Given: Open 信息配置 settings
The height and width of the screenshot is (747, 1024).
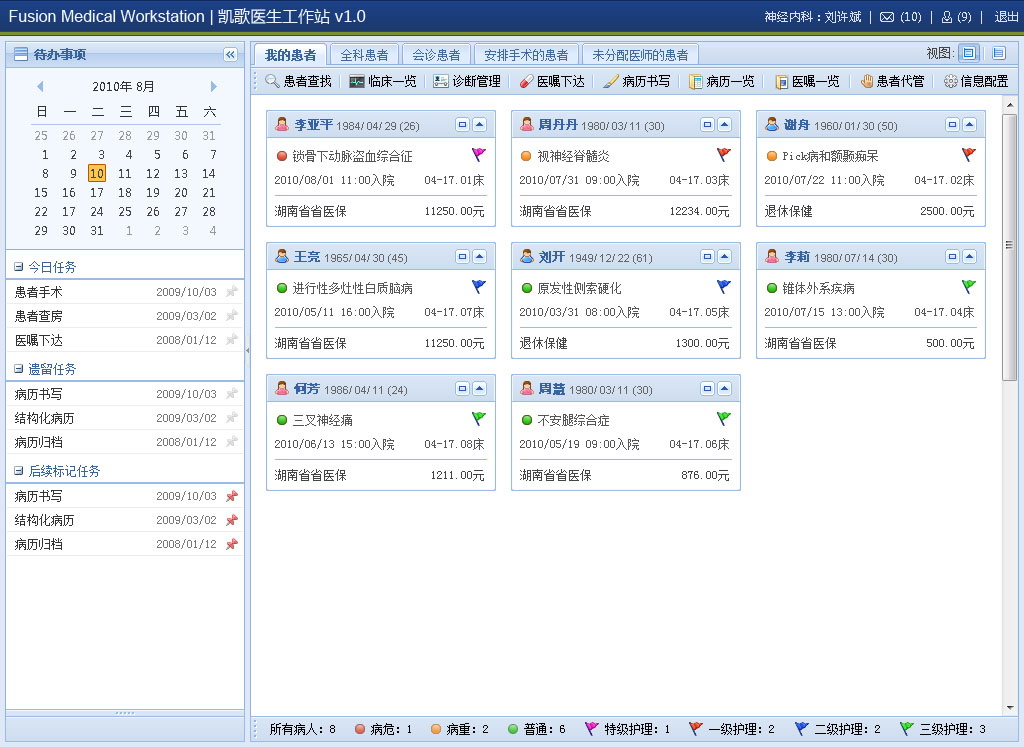Looking at the screenshot, I should (976, 81).
